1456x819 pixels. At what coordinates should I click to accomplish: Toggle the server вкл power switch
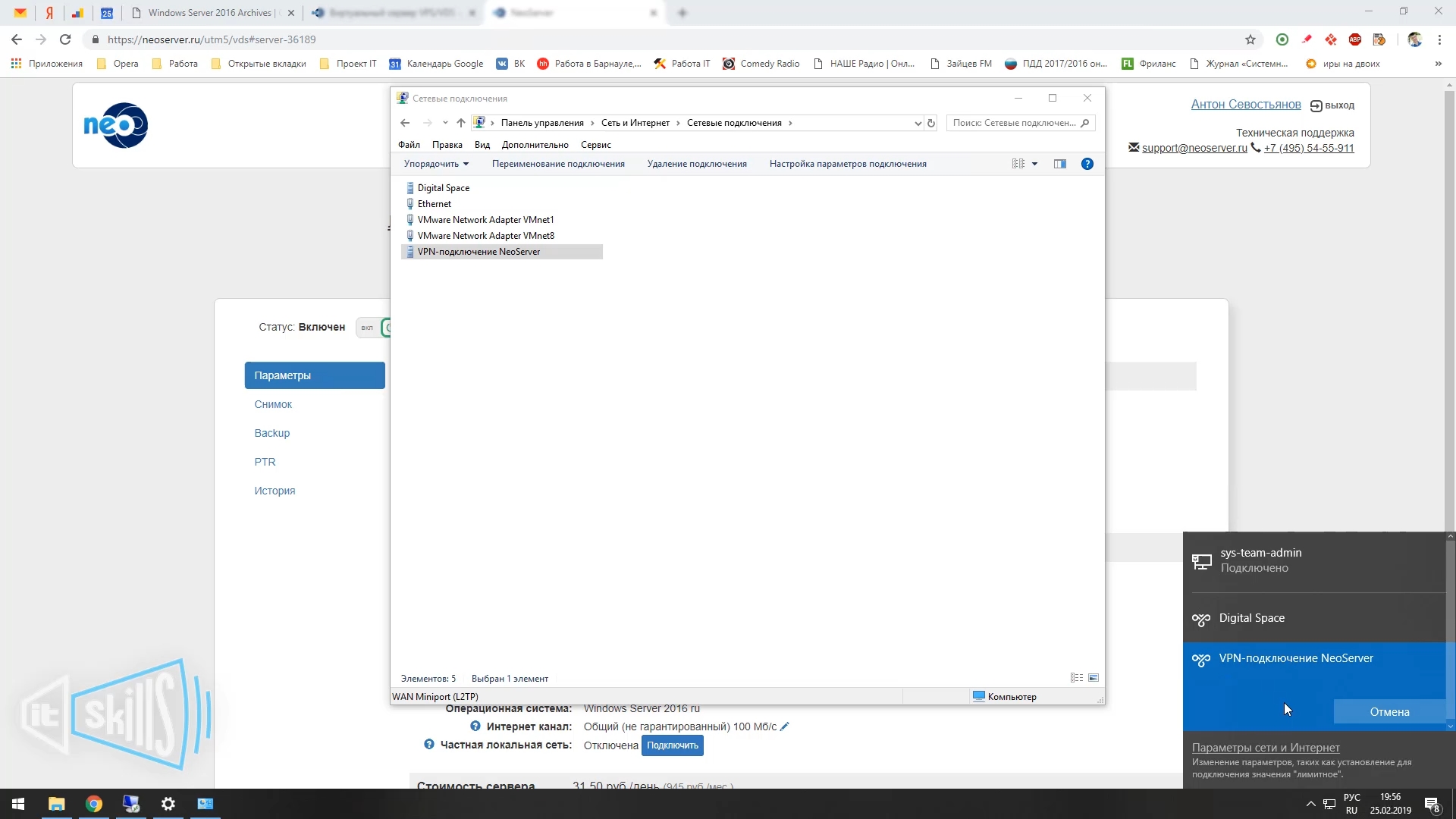[372, 328]
